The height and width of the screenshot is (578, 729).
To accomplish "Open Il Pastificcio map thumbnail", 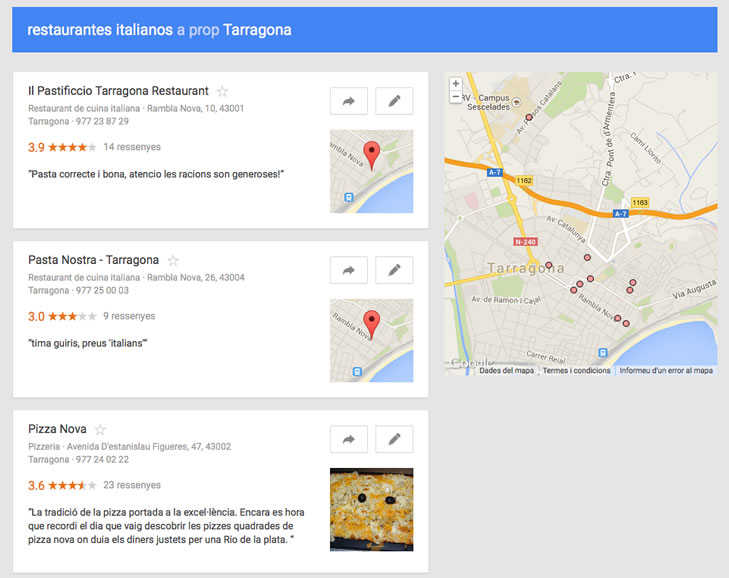I will tap(371, 171).
